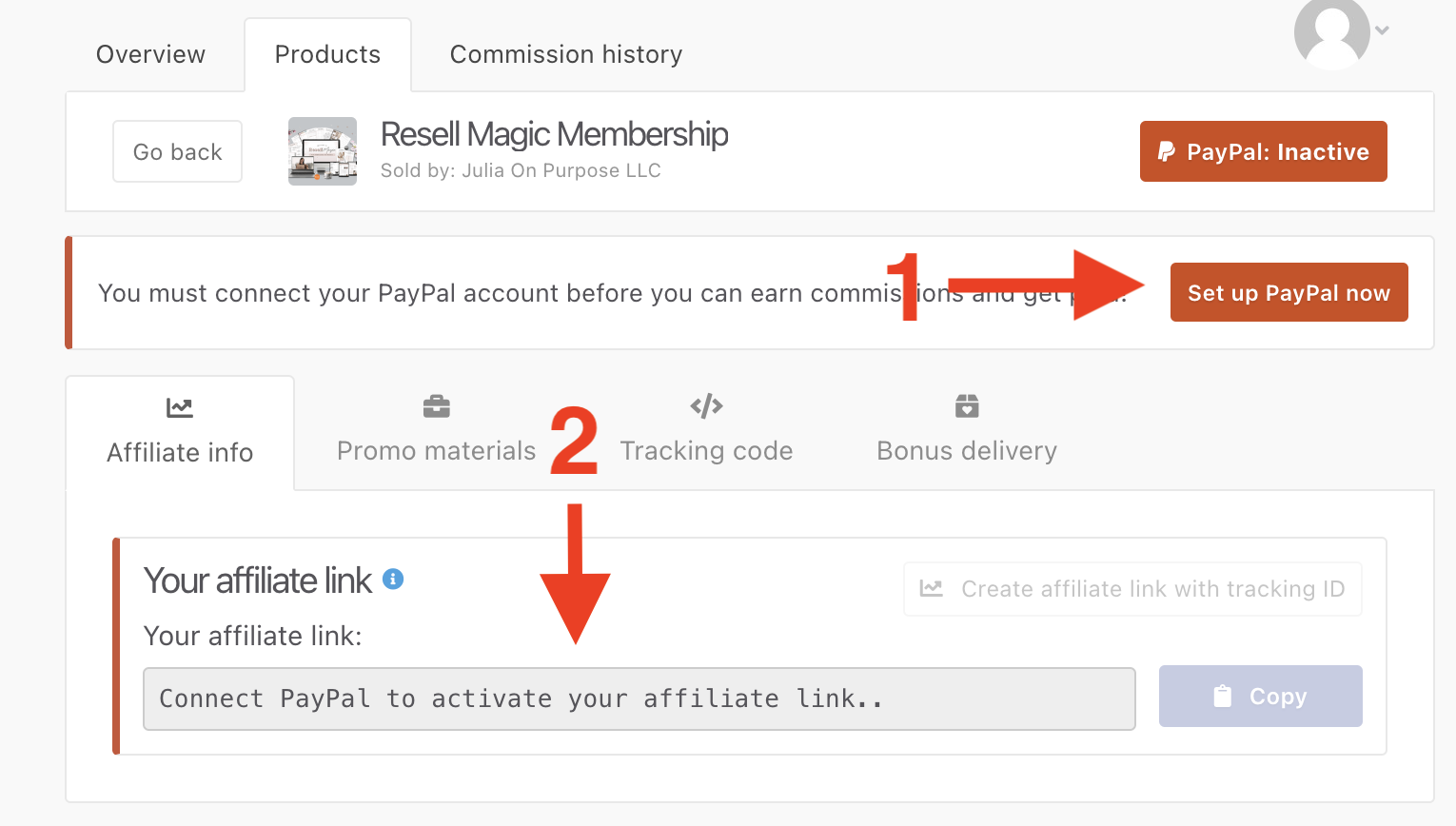Select the Products tab
The image size is (1456, 826).
[327, 54]
